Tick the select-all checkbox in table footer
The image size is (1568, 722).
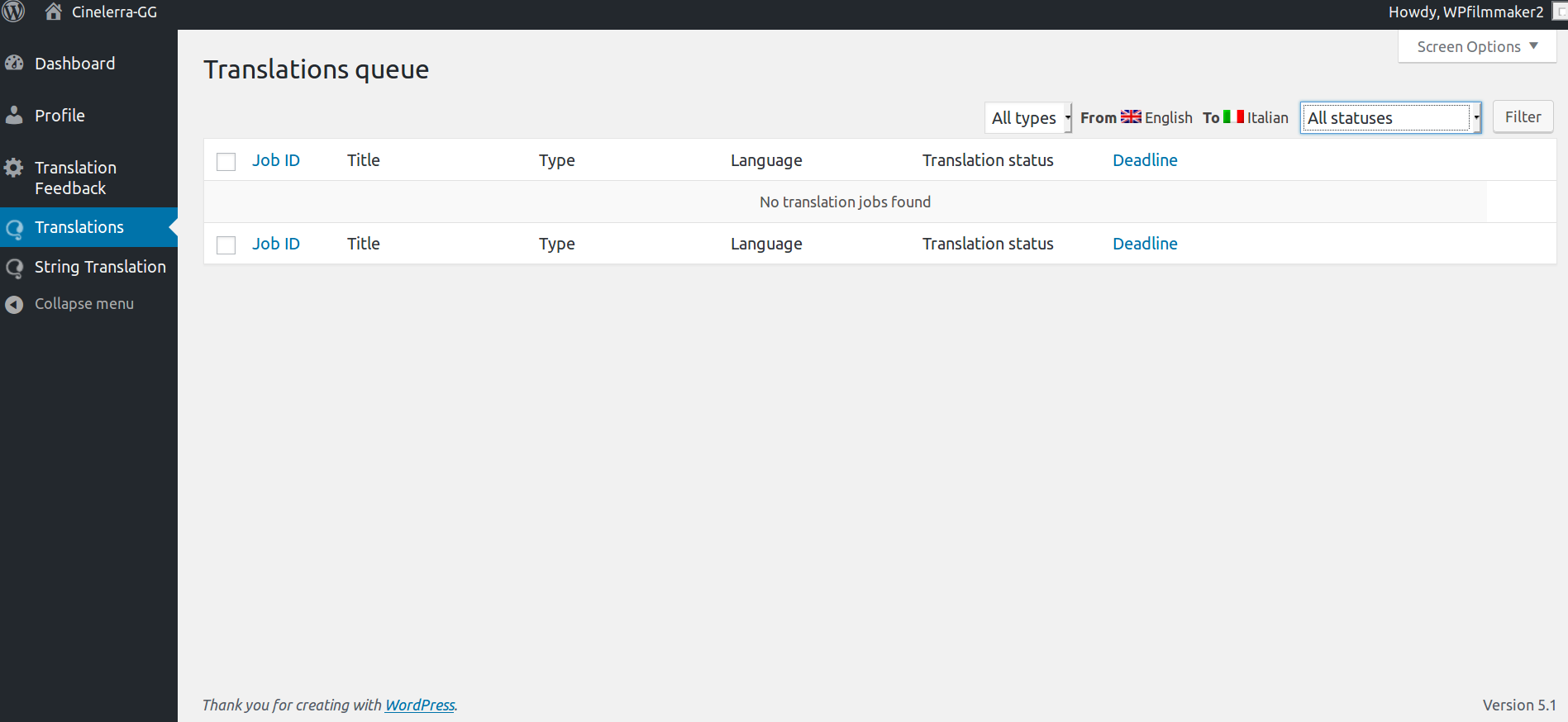click(x=226, y=245)
